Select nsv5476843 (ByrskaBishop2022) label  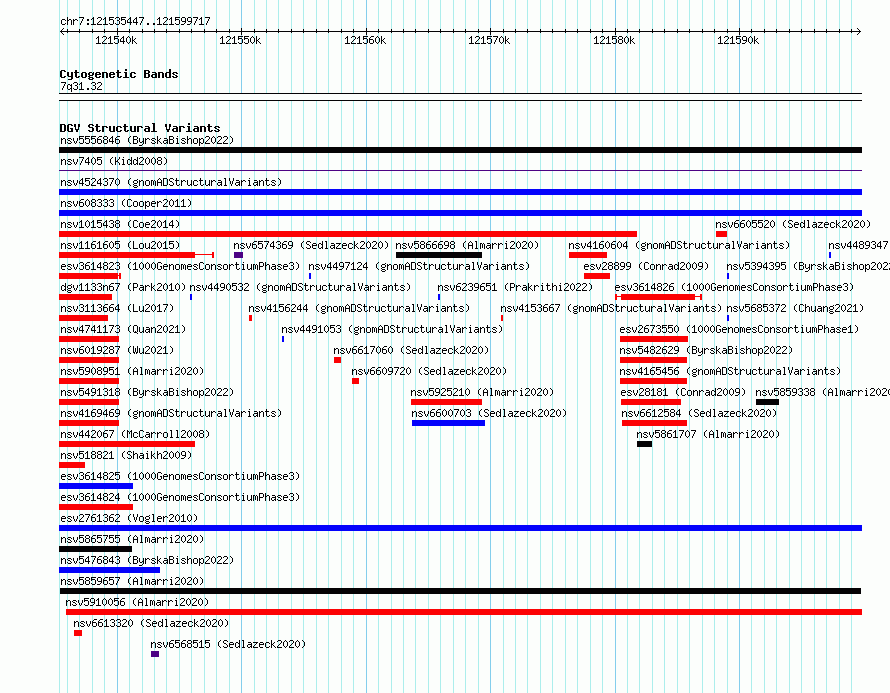pos(147,560)
